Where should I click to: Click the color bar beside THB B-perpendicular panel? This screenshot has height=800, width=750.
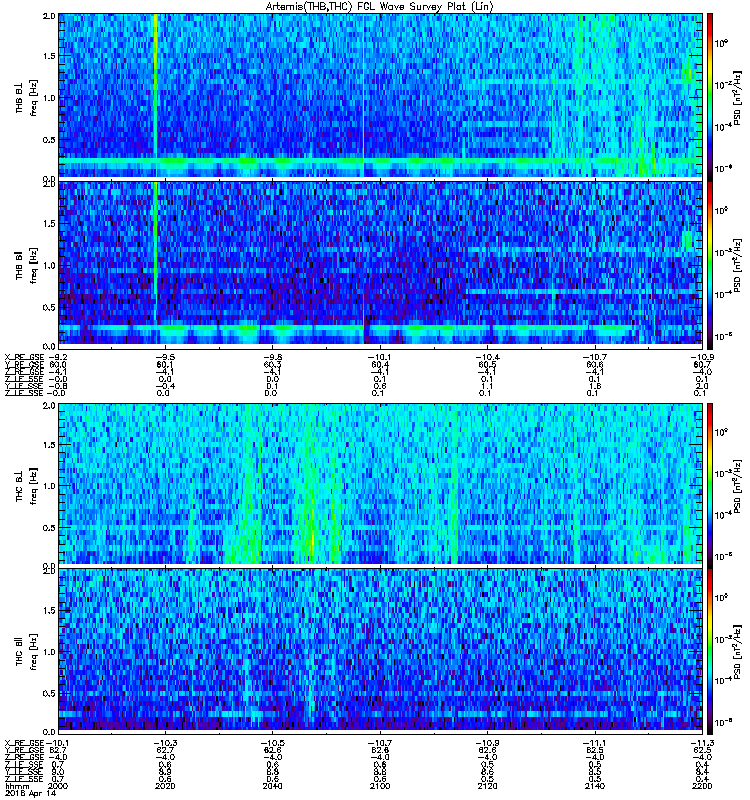coord(710,95)
